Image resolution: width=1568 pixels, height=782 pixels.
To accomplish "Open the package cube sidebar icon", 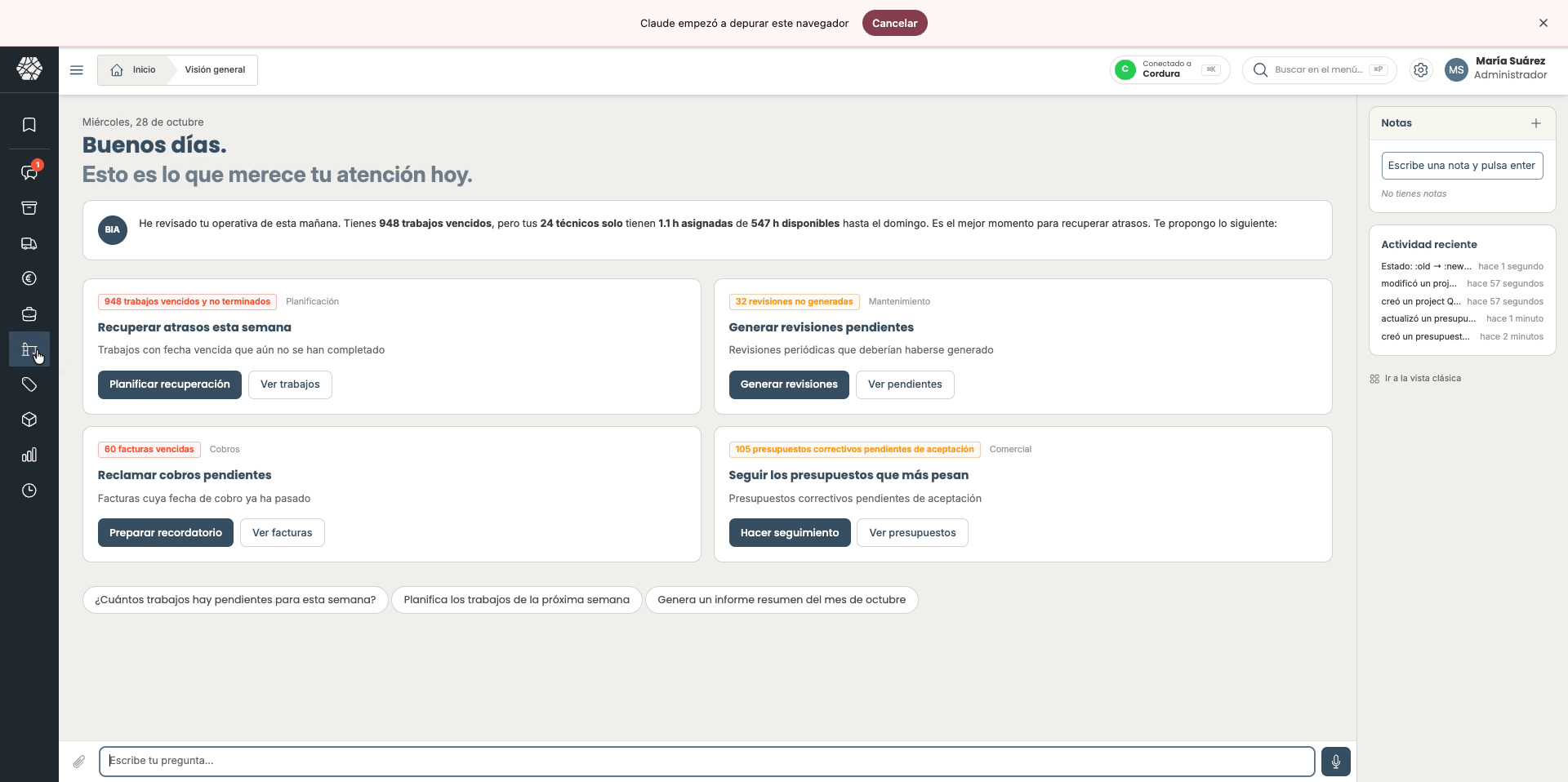I will pos(29,420).
